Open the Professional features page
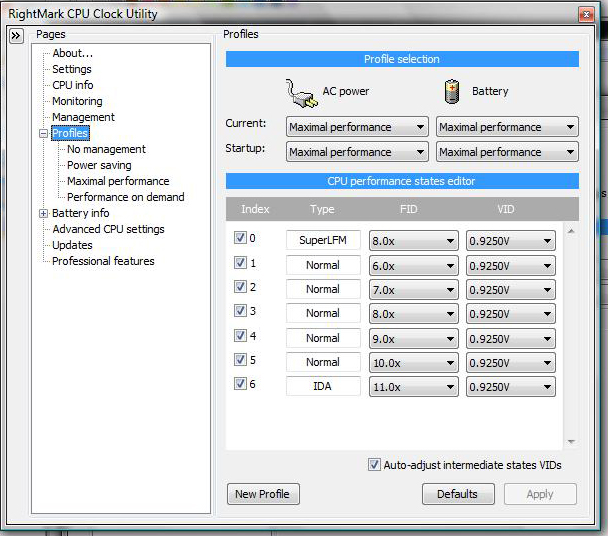 click(104, 261)
